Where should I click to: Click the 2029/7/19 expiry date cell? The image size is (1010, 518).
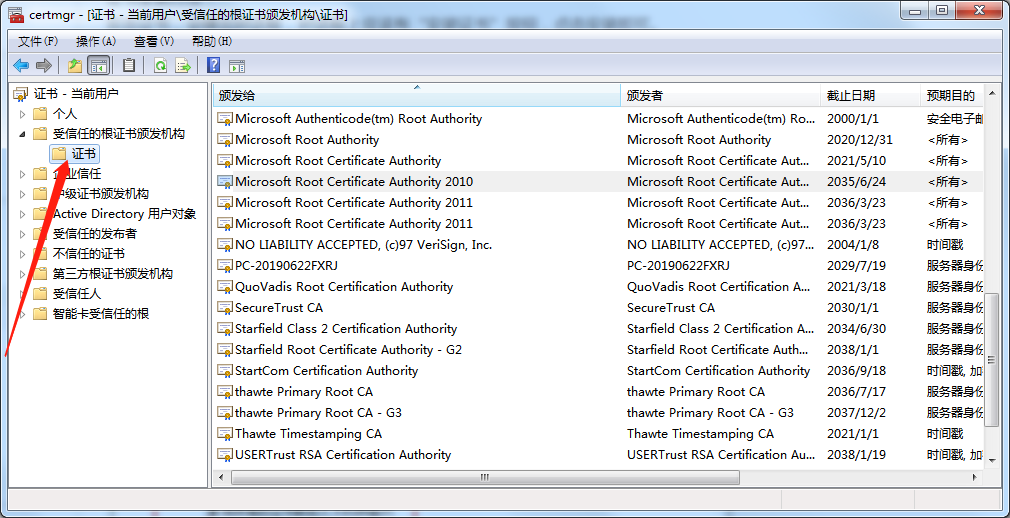click(x=857, y=266)
